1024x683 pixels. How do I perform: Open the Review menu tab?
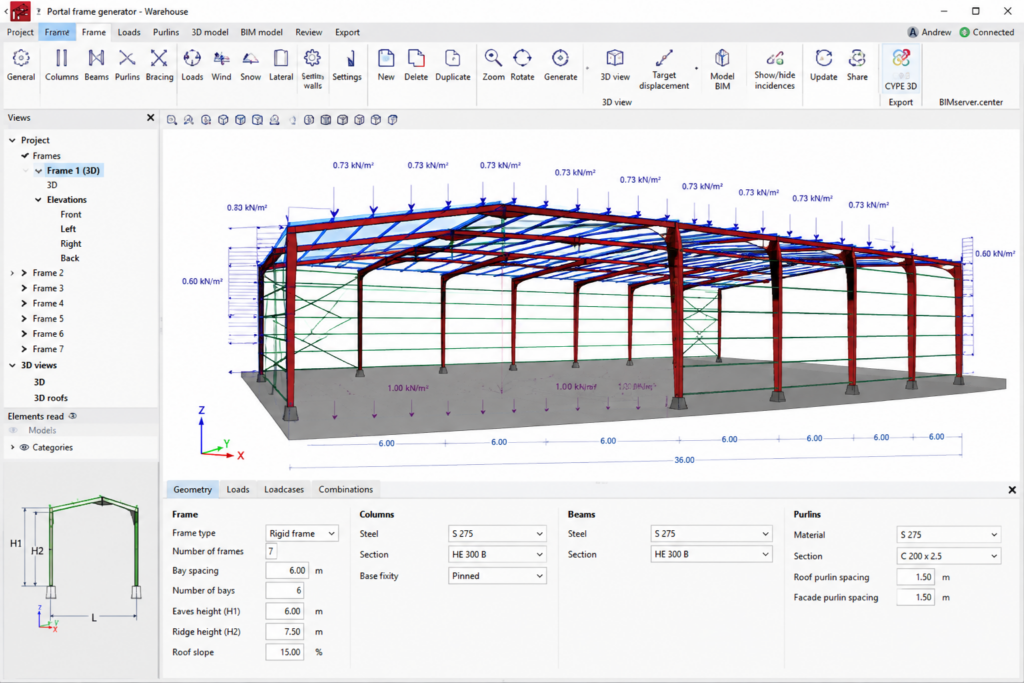coord(308,32)
